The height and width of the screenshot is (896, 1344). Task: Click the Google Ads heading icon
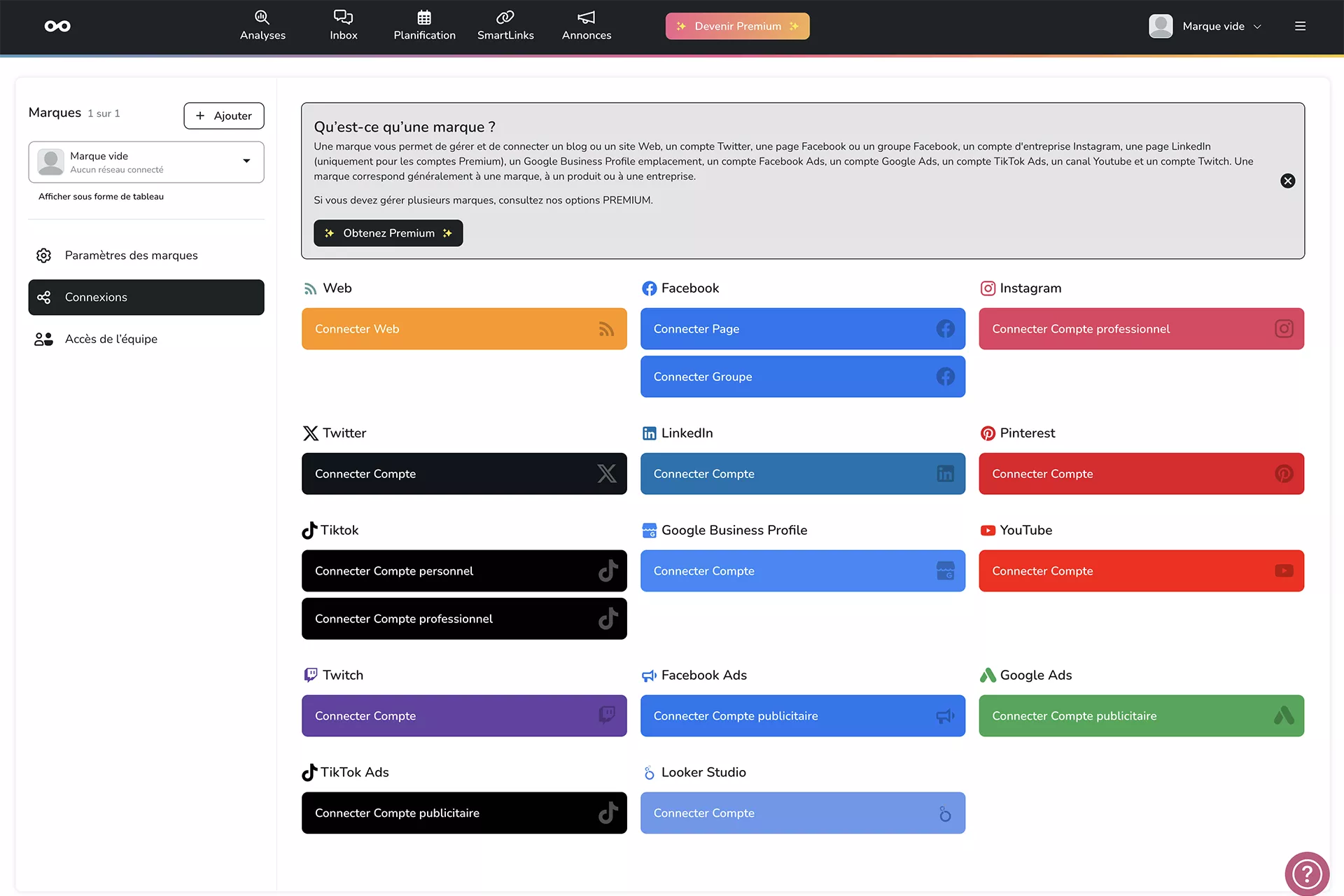point(988,675)
